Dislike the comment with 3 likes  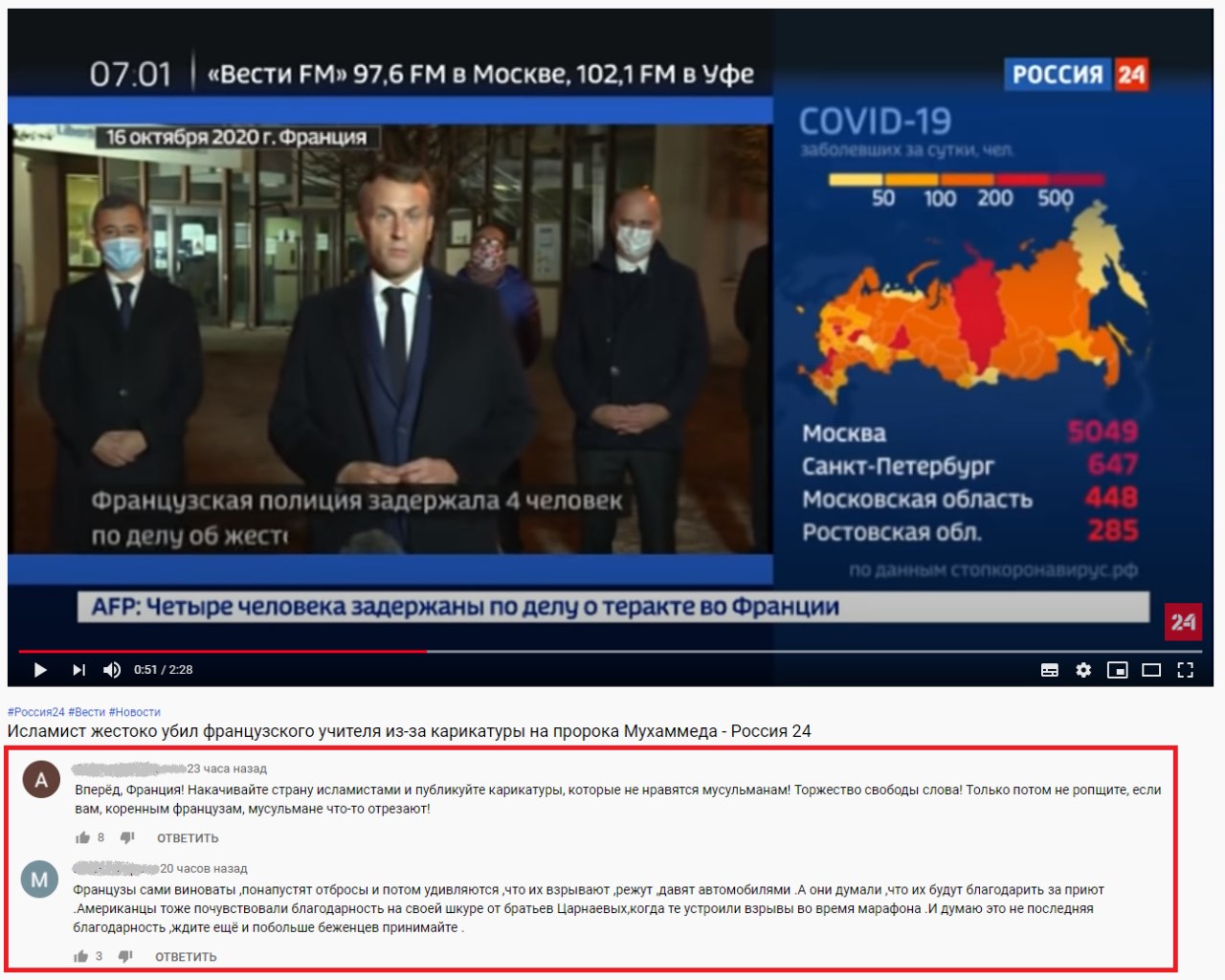tap(125, 956)
